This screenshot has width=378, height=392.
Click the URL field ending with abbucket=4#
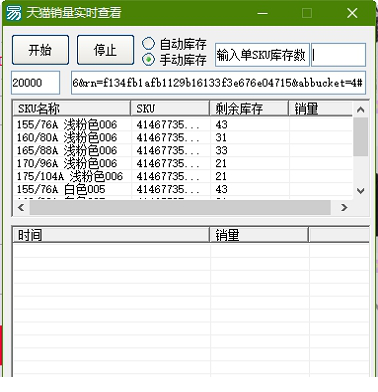[218, 83]
